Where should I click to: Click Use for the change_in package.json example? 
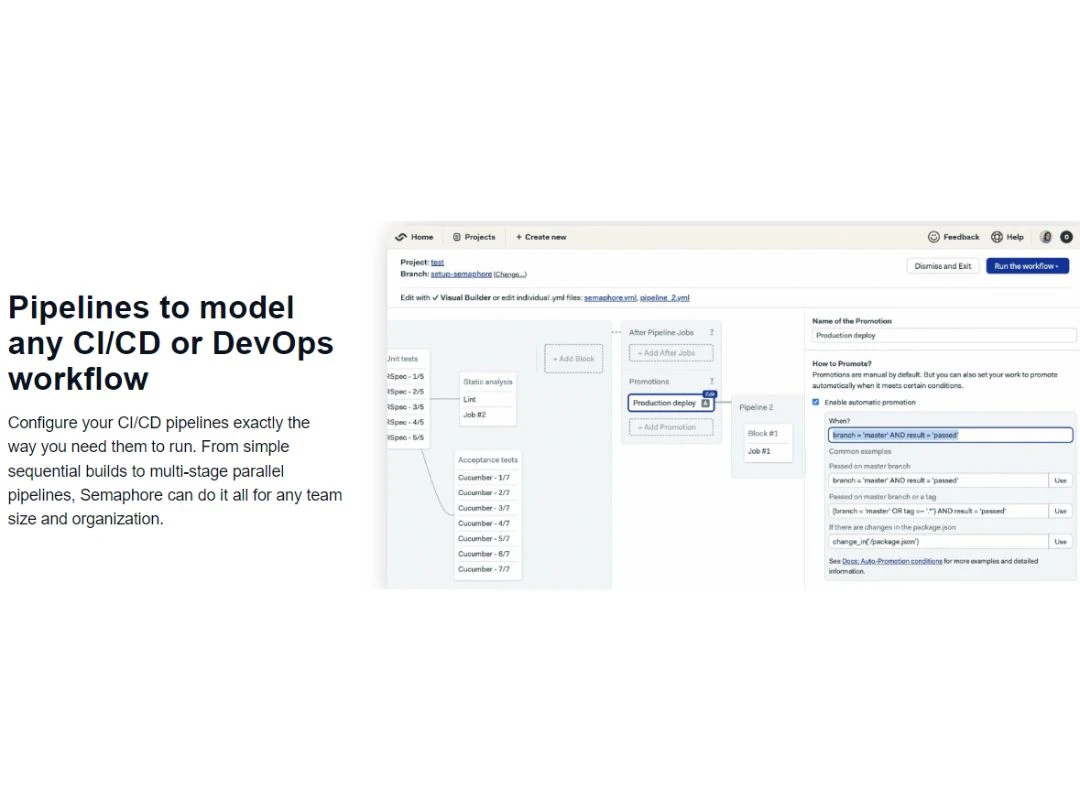click(1060, 542)
